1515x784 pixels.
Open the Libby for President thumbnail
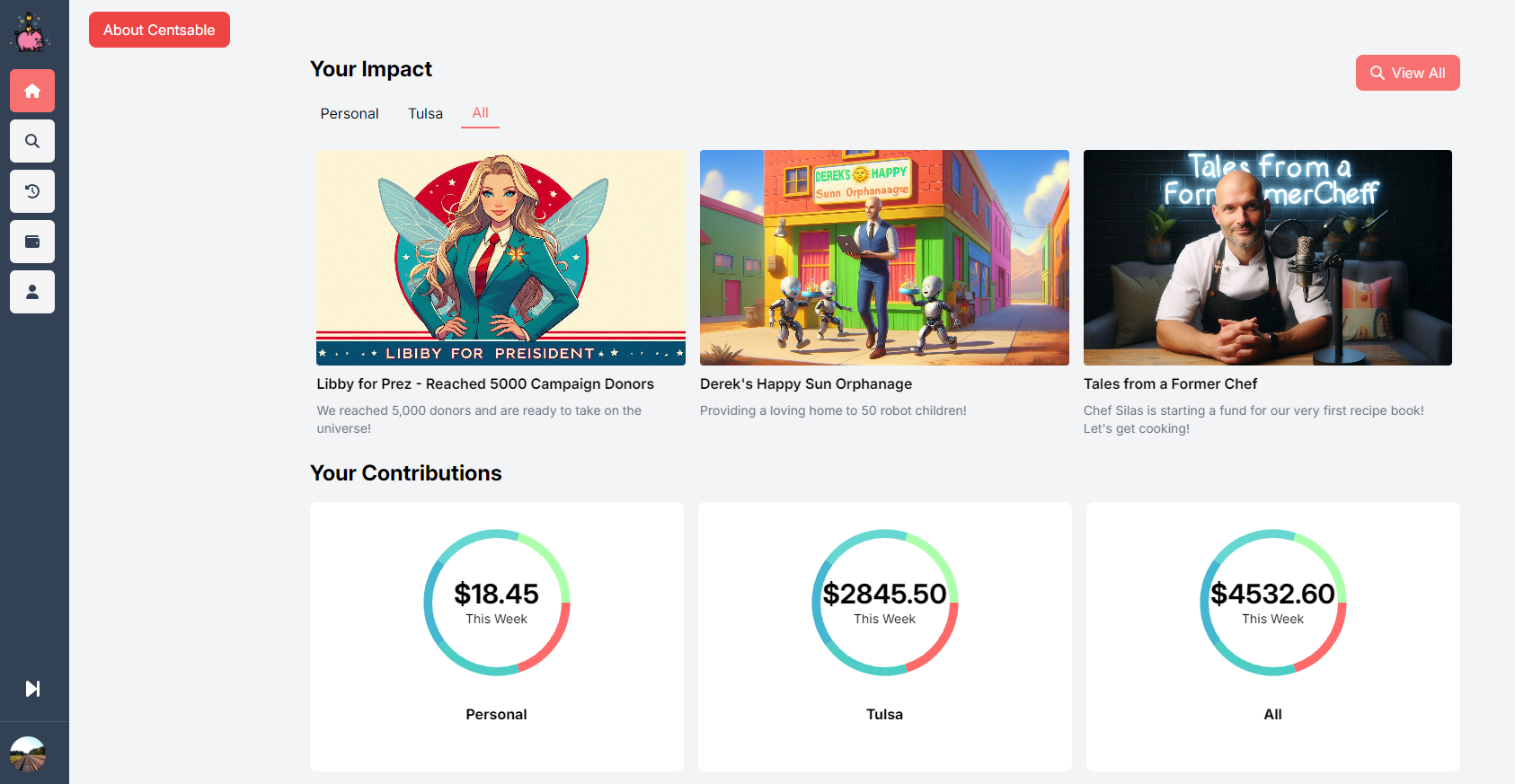coord(501,258)
